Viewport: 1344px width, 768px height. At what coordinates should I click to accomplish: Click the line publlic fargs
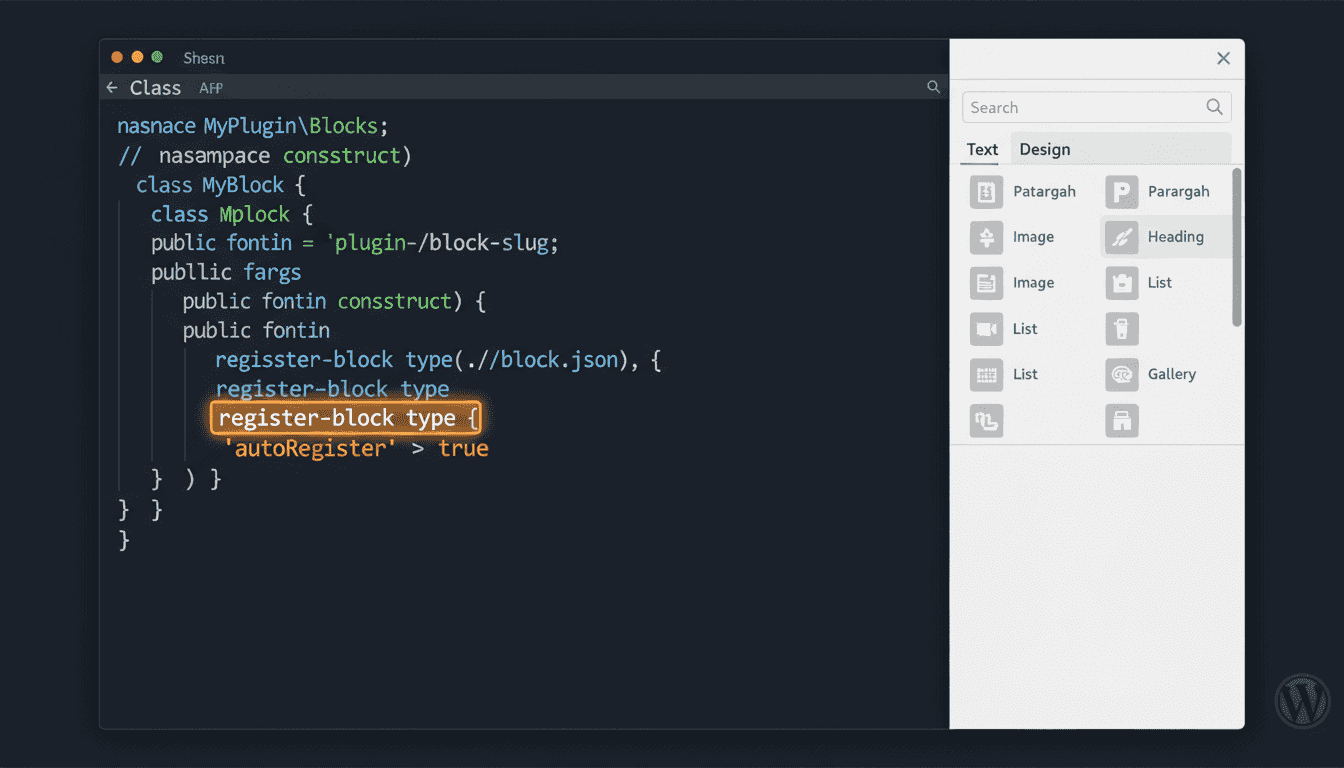tap(226, 272)
